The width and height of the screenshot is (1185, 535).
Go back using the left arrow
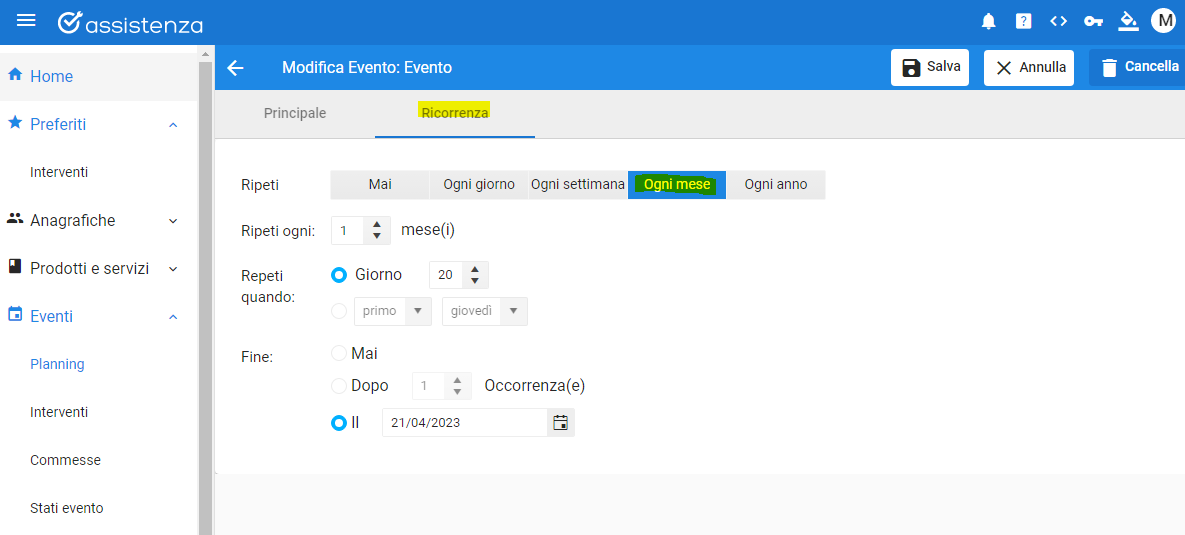[x=236, y=68]
